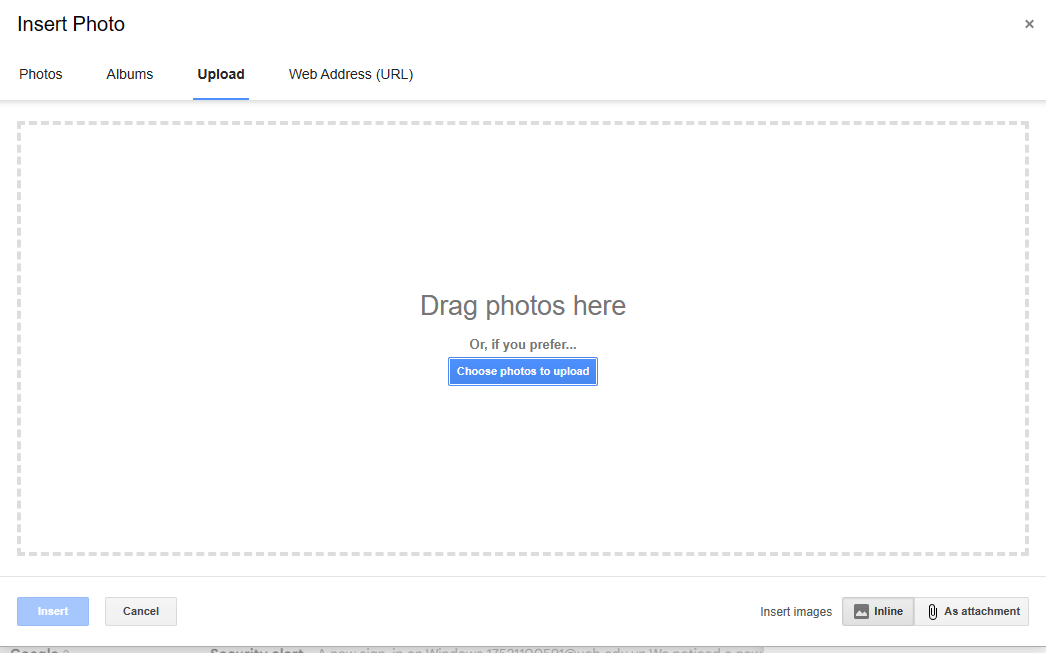This screenshot has width=1046, height=653.
Task: Click the Security alert email behind the dialog
Action: click(x=257, y=650)
